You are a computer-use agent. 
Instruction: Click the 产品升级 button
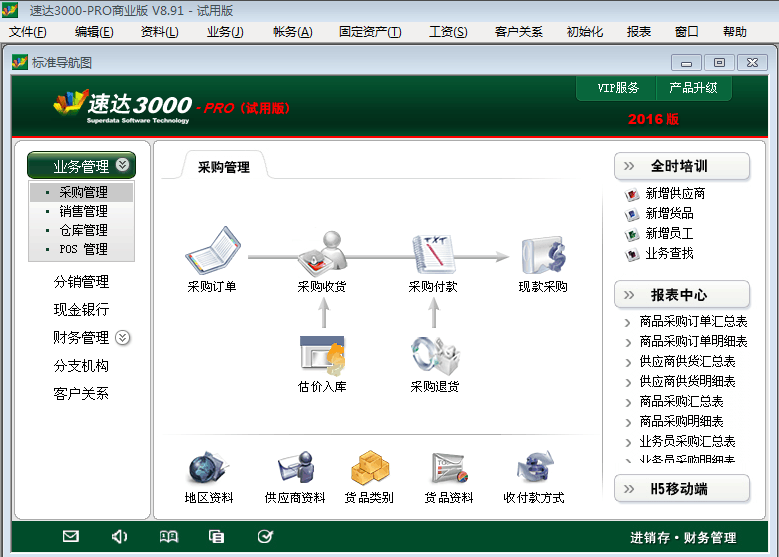pyautogui.click(x=693, y=88)
